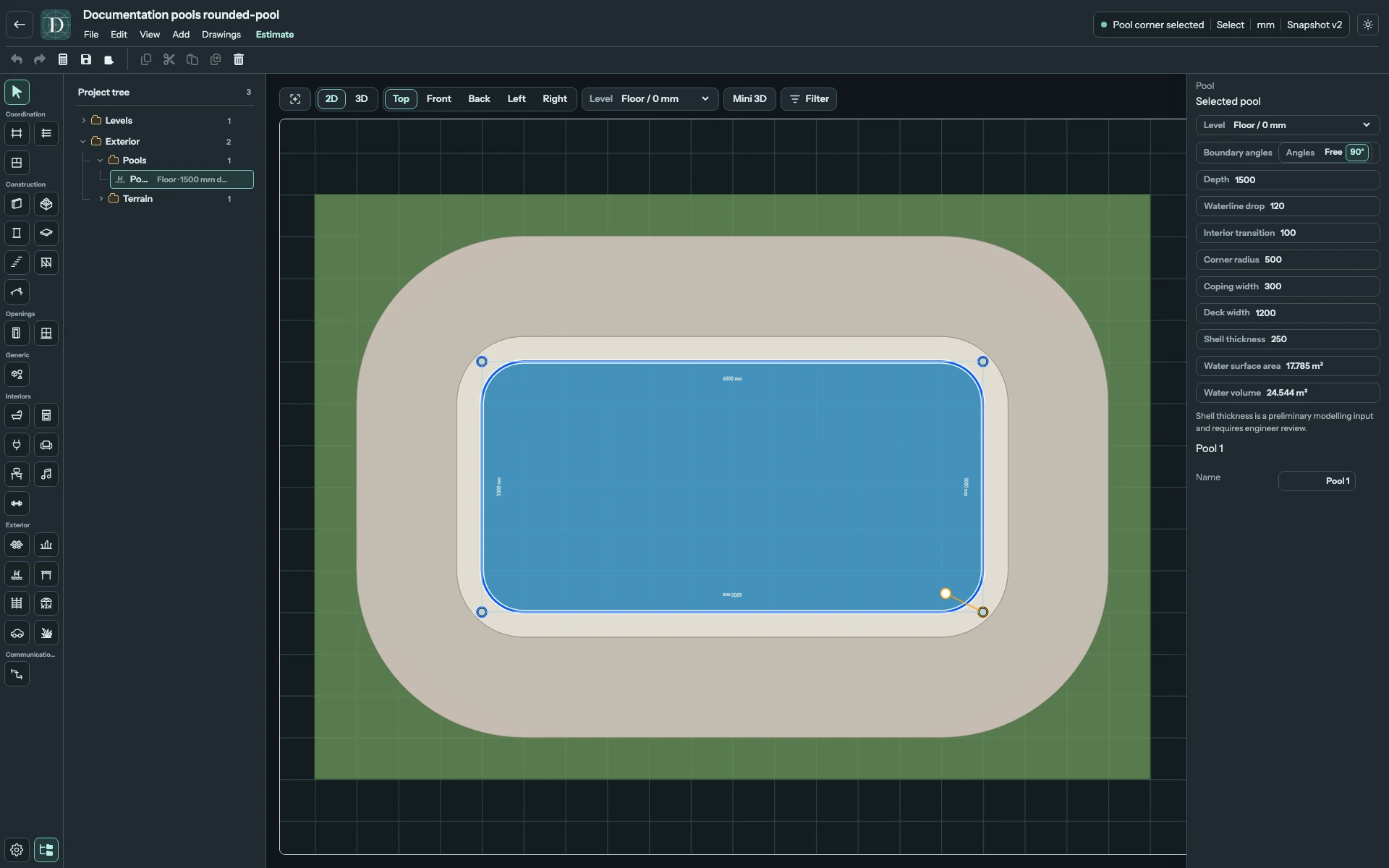Zoom to fit using the frame icon

[295, 99]
